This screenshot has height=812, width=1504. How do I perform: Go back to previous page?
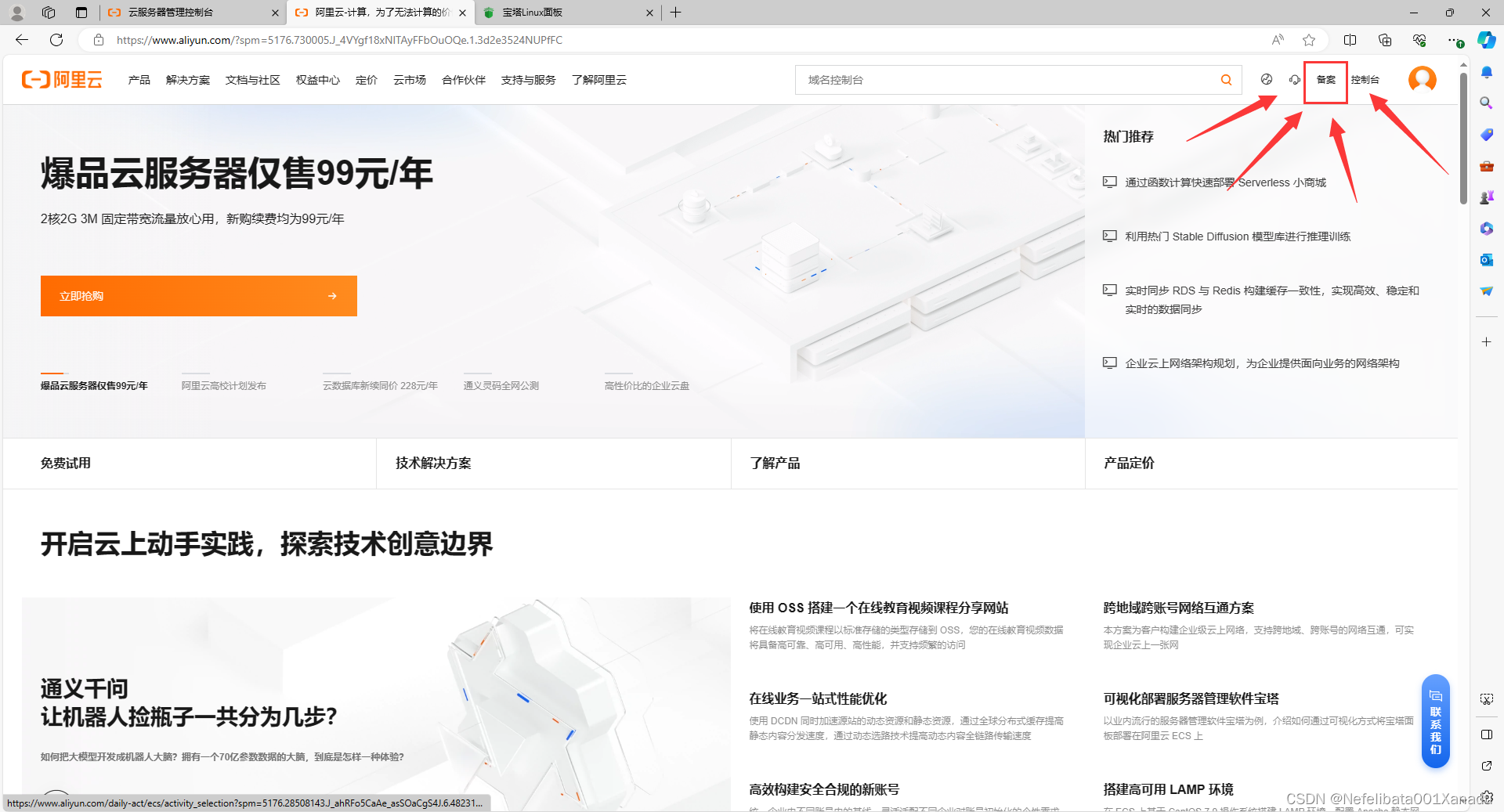click(x=22, y=40)
